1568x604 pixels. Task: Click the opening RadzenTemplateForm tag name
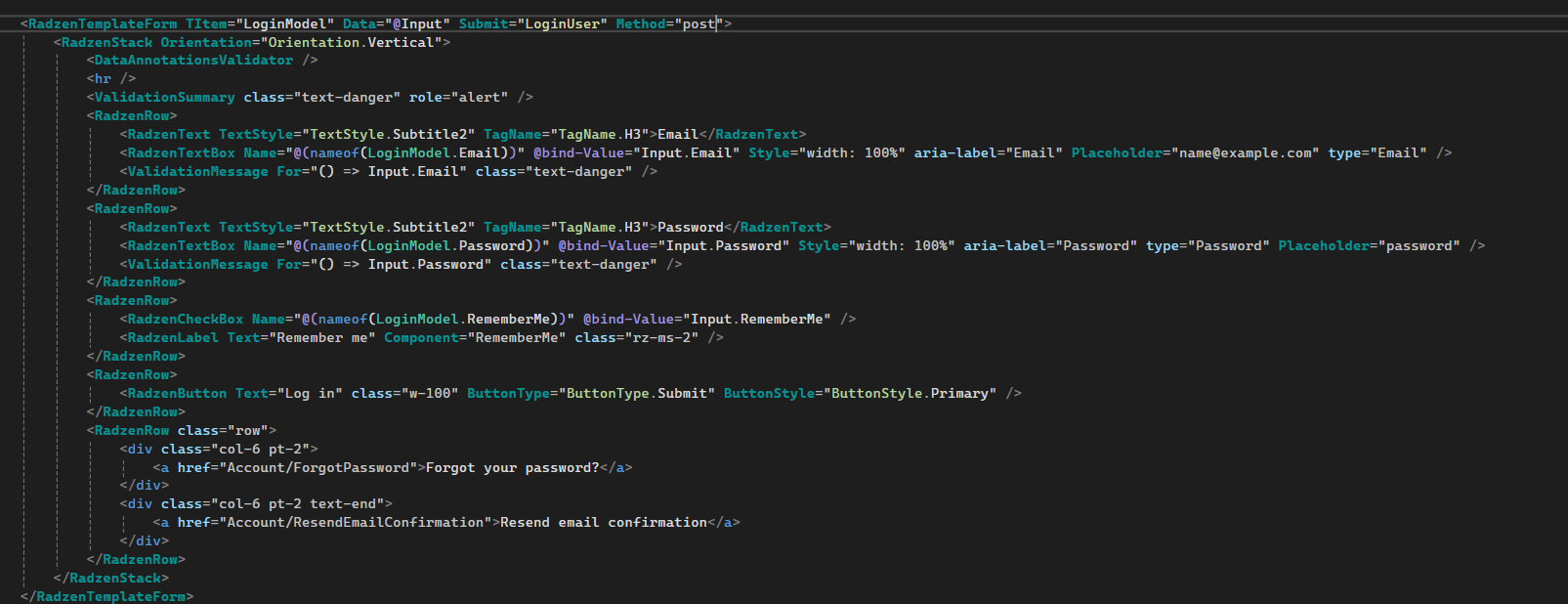(103, 23)
